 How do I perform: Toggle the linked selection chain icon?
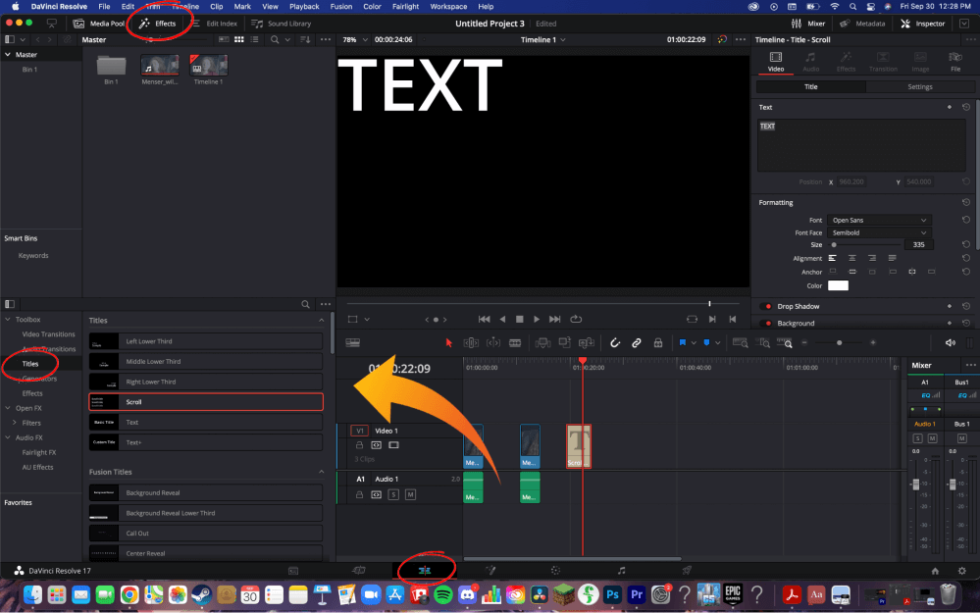[636, 342]
